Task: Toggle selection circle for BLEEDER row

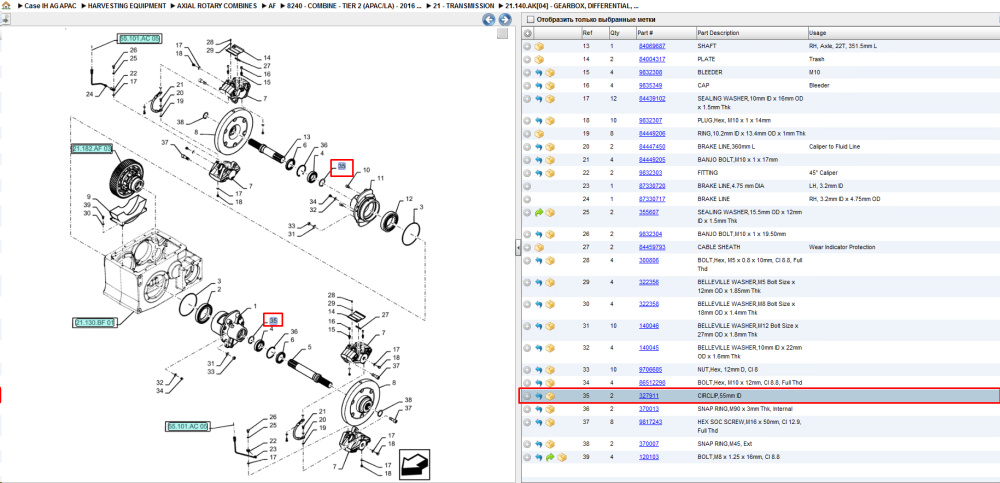Action: tap(527, 73)
